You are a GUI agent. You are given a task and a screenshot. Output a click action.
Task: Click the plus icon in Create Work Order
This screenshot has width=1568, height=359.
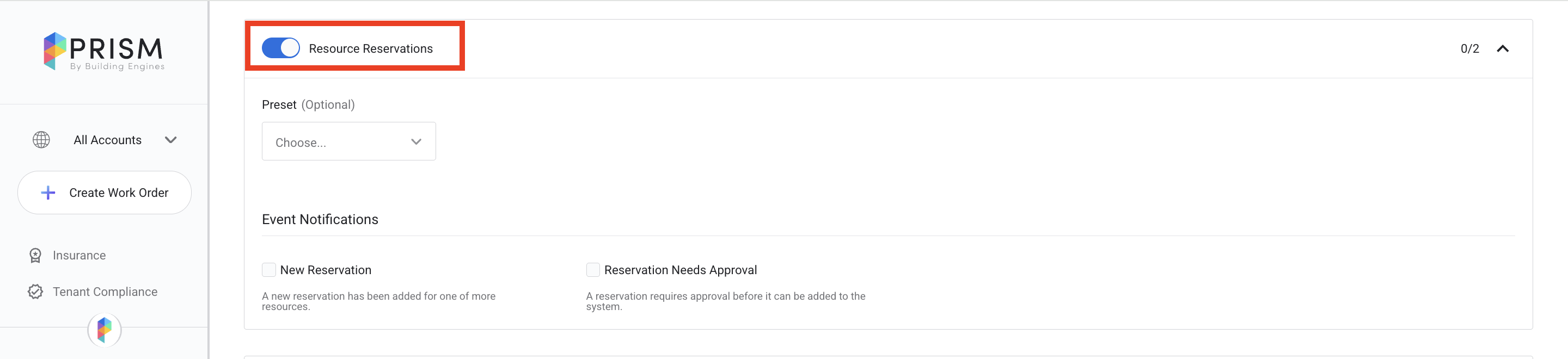[48, 193]
